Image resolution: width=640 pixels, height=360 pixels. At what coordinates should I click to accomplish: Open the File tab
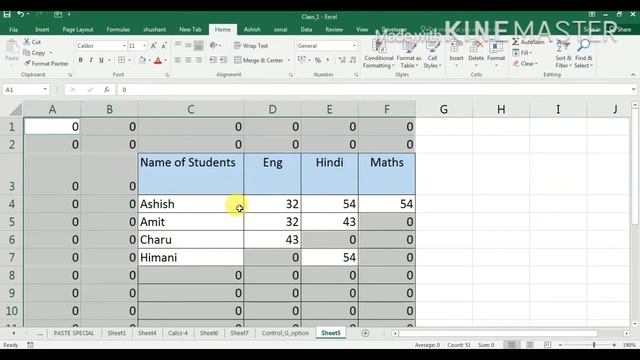point(13,29)
